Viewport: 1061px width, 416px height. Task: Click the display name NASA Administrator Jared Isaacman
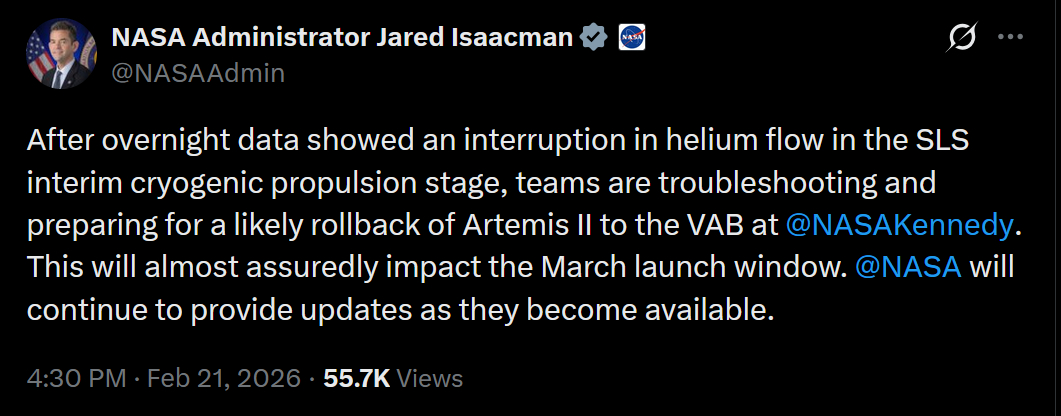coord(343,38)
